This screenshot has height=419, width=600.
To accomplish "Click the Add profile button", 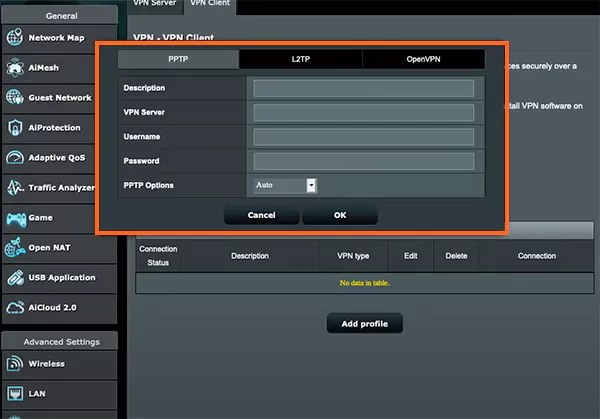I will click(x=365, y=324).
